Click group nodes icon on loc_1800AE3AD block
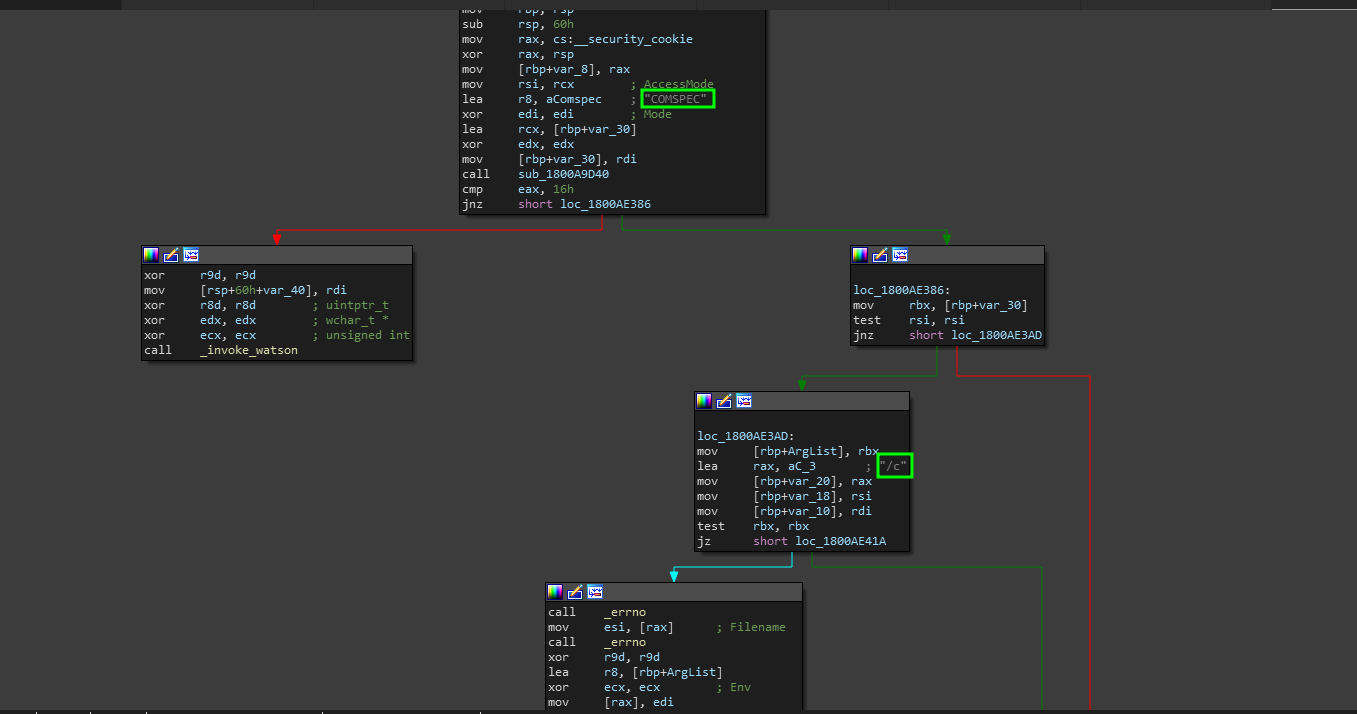This screenshot has height=714, width=1357. coord(744,401)
